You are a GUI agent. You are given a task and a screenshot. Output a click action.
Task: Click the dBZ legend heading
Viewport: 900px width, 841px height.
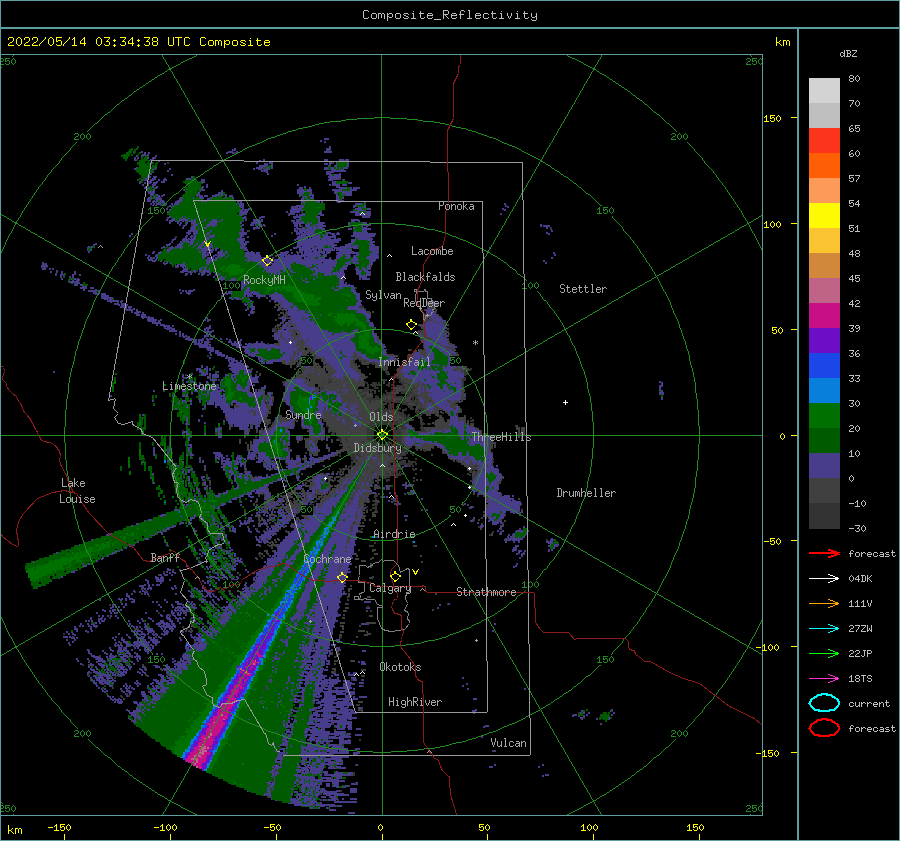click(x=848, y=53)
